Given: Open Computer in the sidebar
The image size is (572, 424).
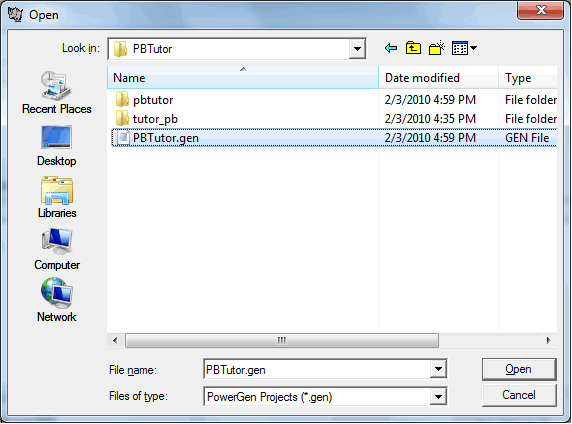Looking at the screenshot, I should [57, 250].
